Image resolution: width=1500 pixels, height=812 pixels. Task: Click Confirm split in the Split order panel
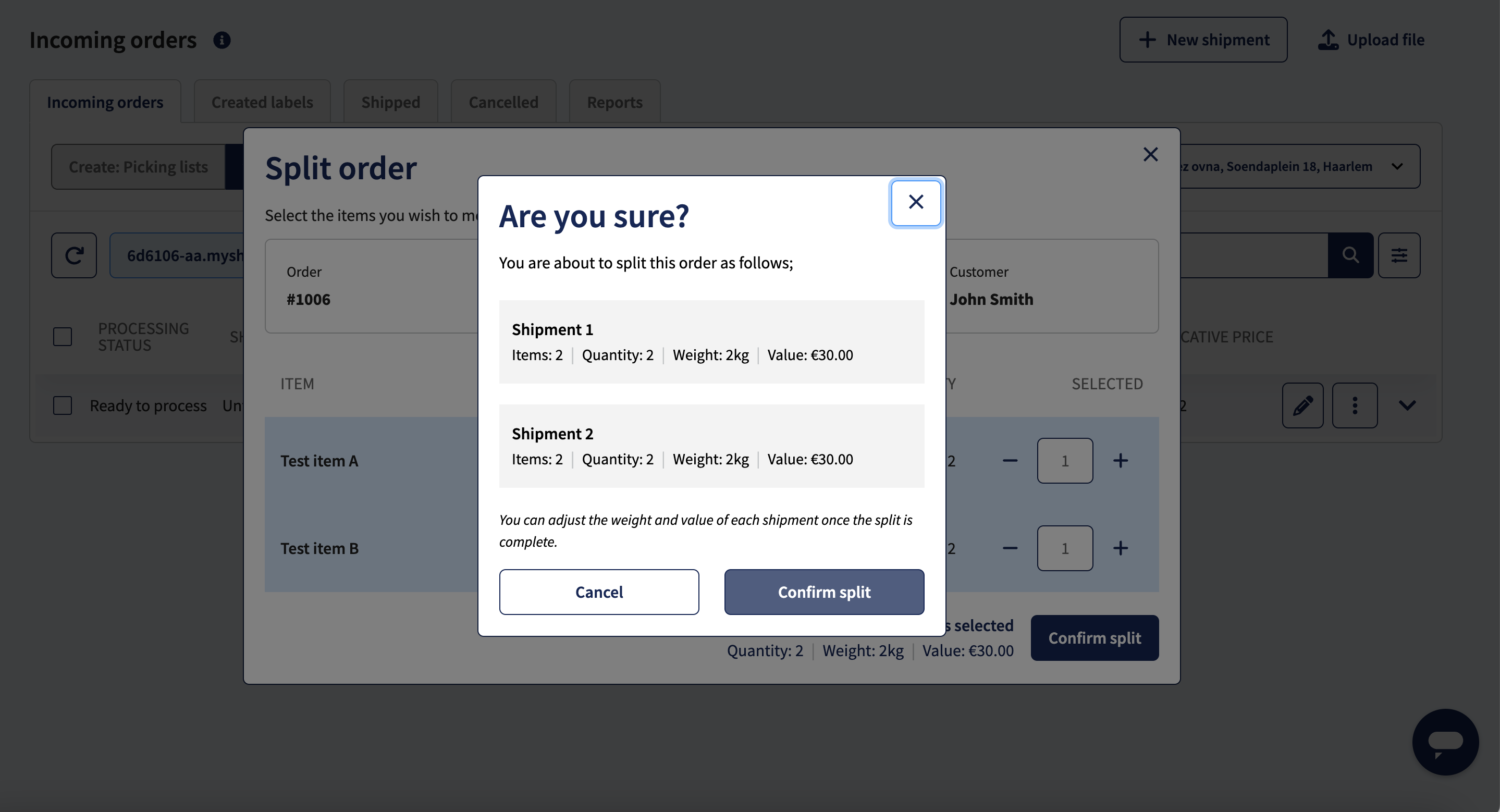click(x=1094, y=637)
